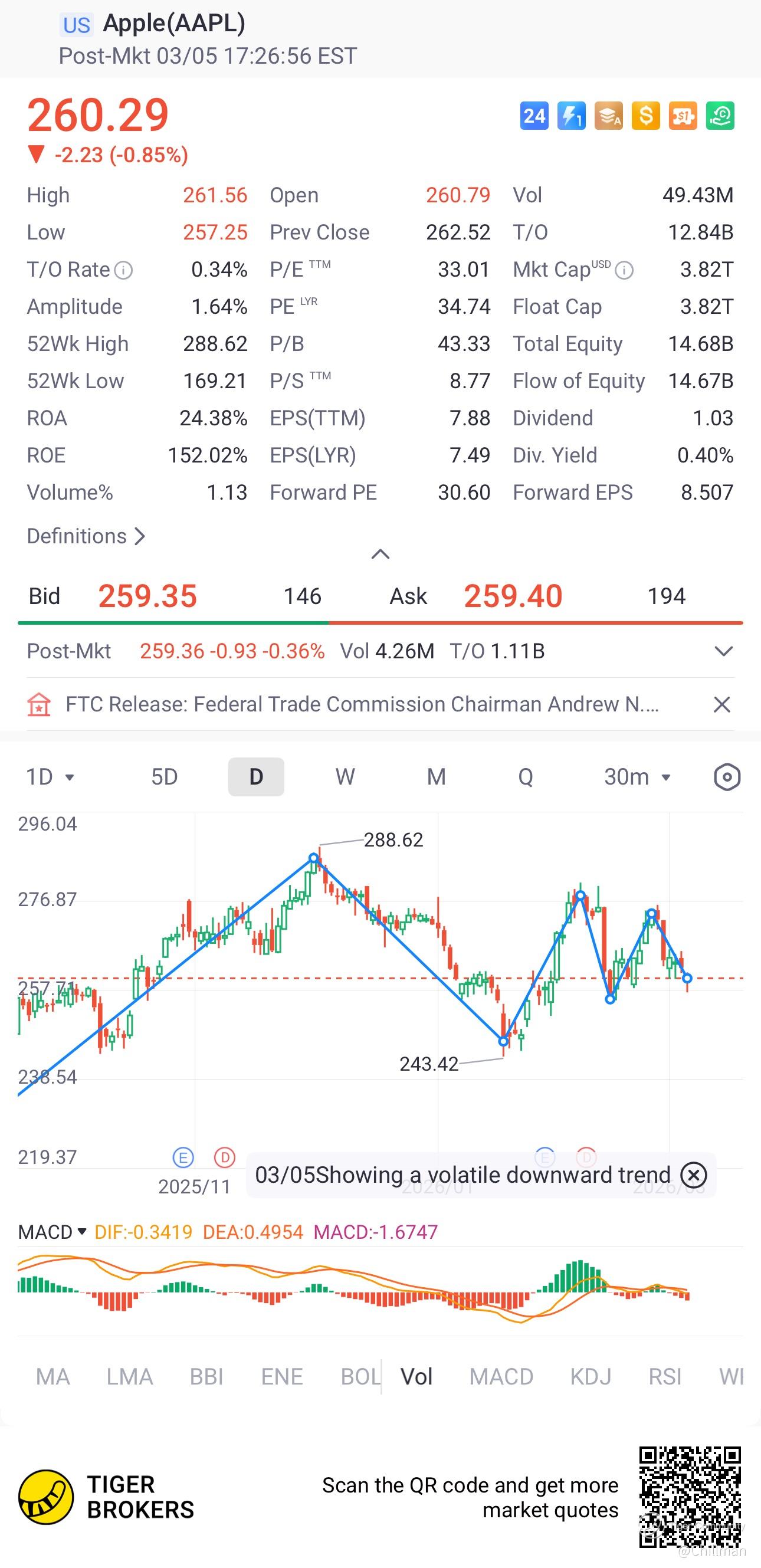This screenshot has height=1568, width=761.
Task: Tap the brown stacked layers badge
Action: coord(608,116)
